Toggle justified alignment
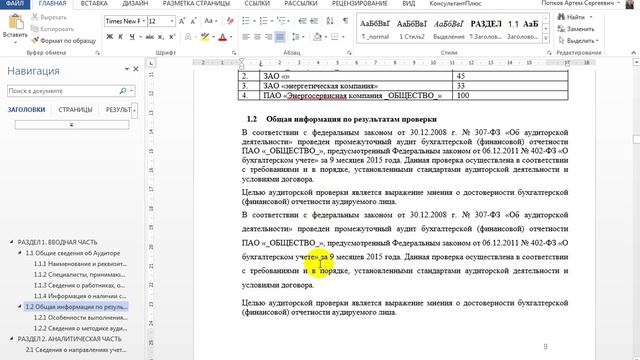The width and height of the screenshot is (640, 360). 280,37
